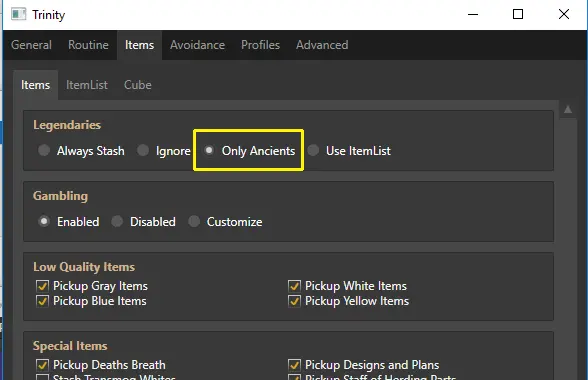588x380 pixels.
Task: Click the Trinity window icon
Action: (x=18, y=14)
